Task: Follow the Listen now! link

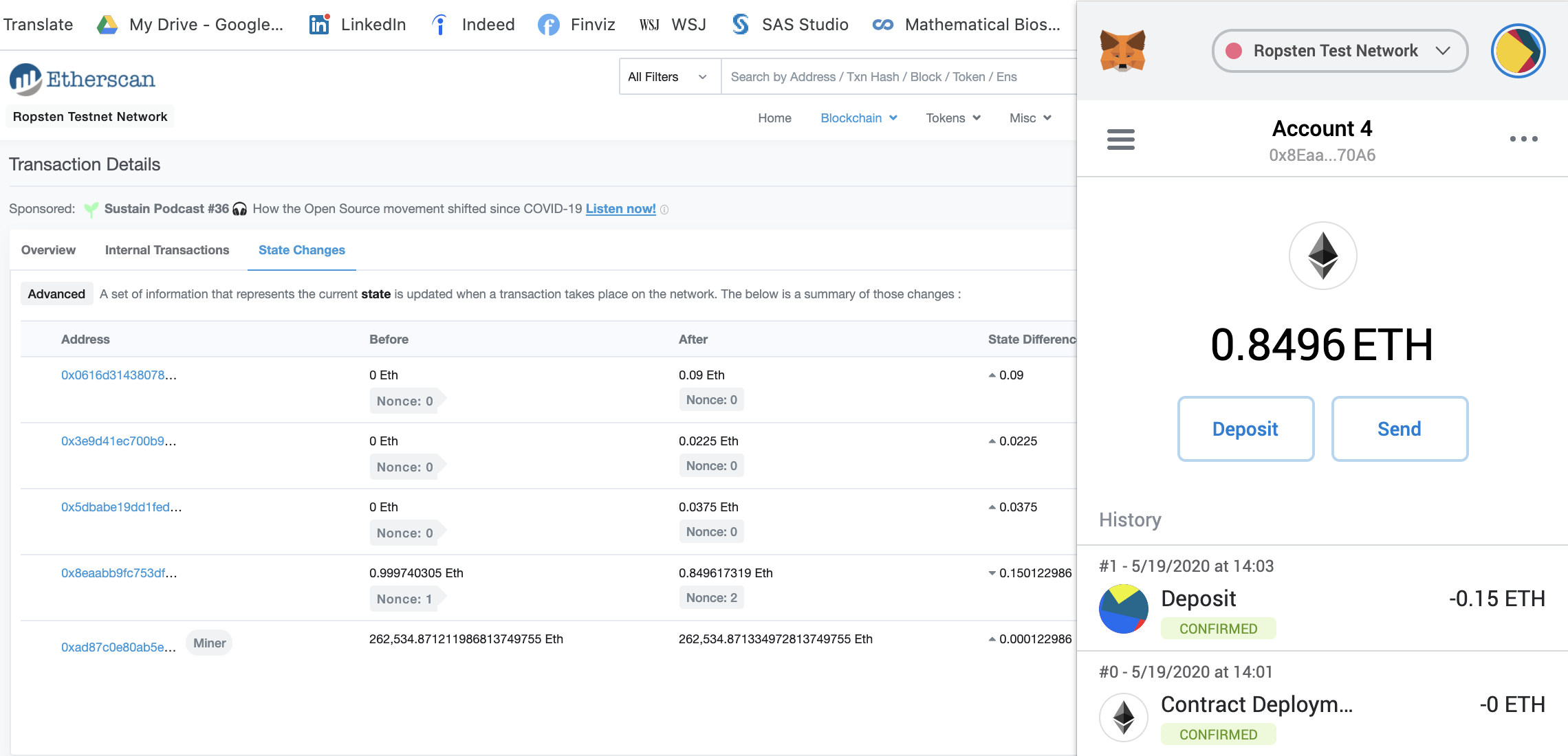Action: point(620,209)
